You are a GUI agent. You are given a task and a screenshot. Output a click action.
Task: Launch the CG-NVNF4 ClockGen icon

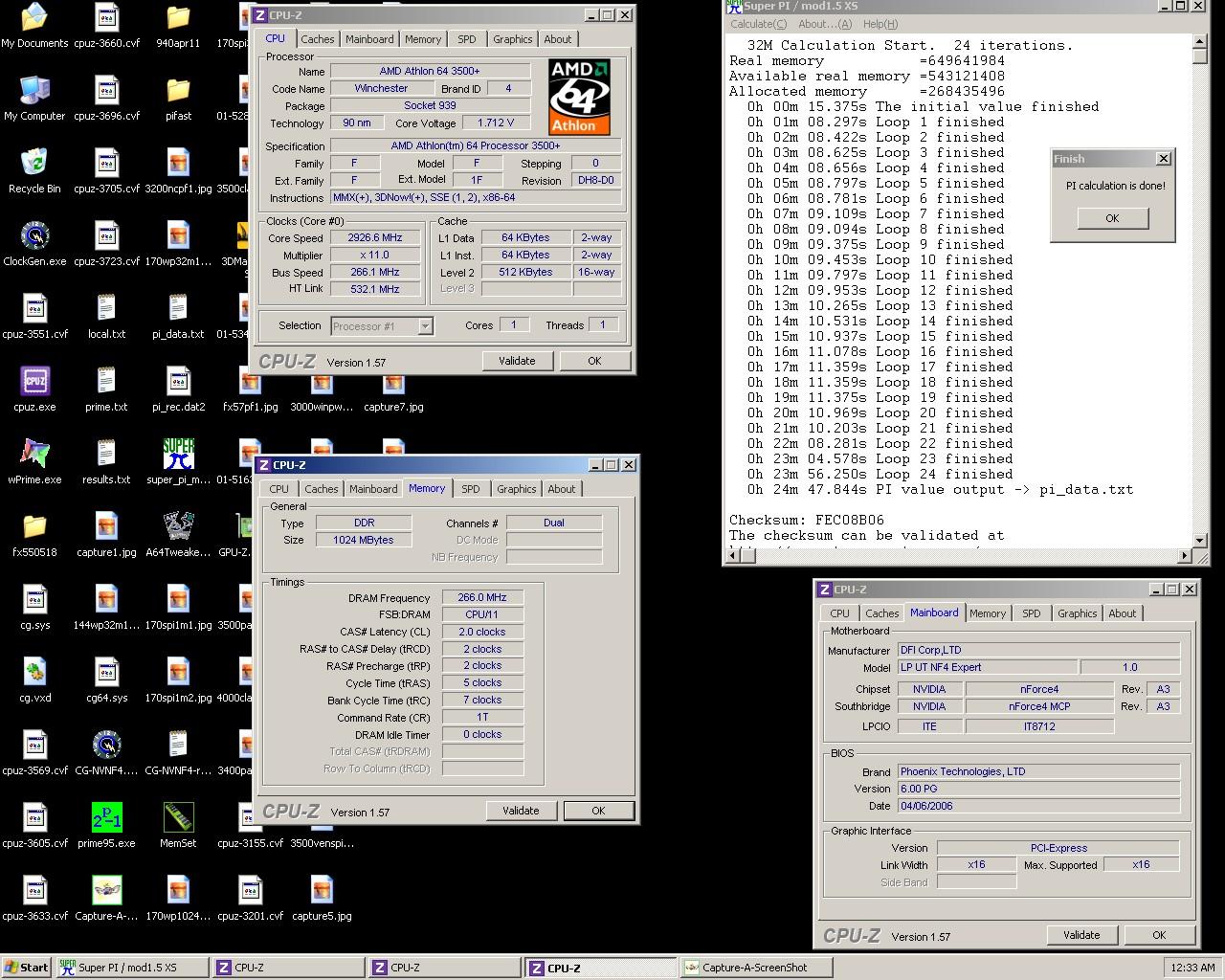pyautogui.click(x=106, y=753)
